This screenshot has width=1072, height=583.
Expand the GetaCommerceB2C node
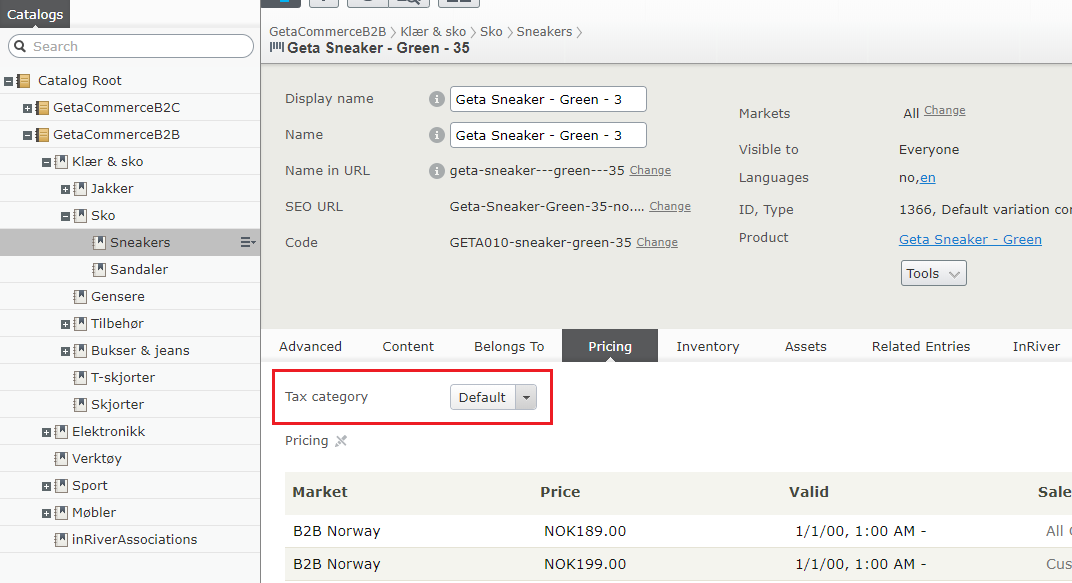pyautogui.click(x=27, y=108)
